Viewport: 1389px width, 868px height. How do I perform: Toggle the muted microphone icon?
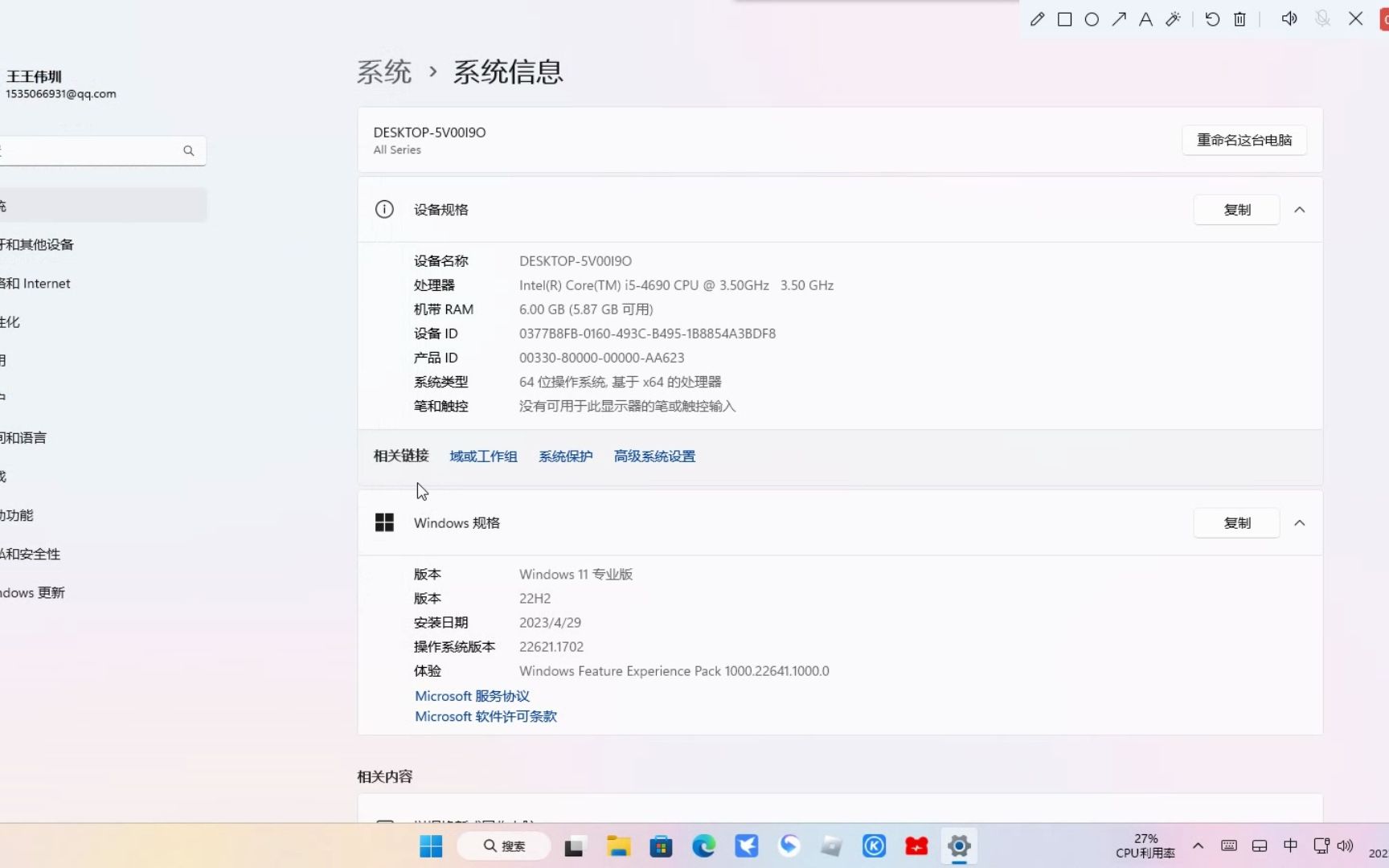[x=1322, y=18]
